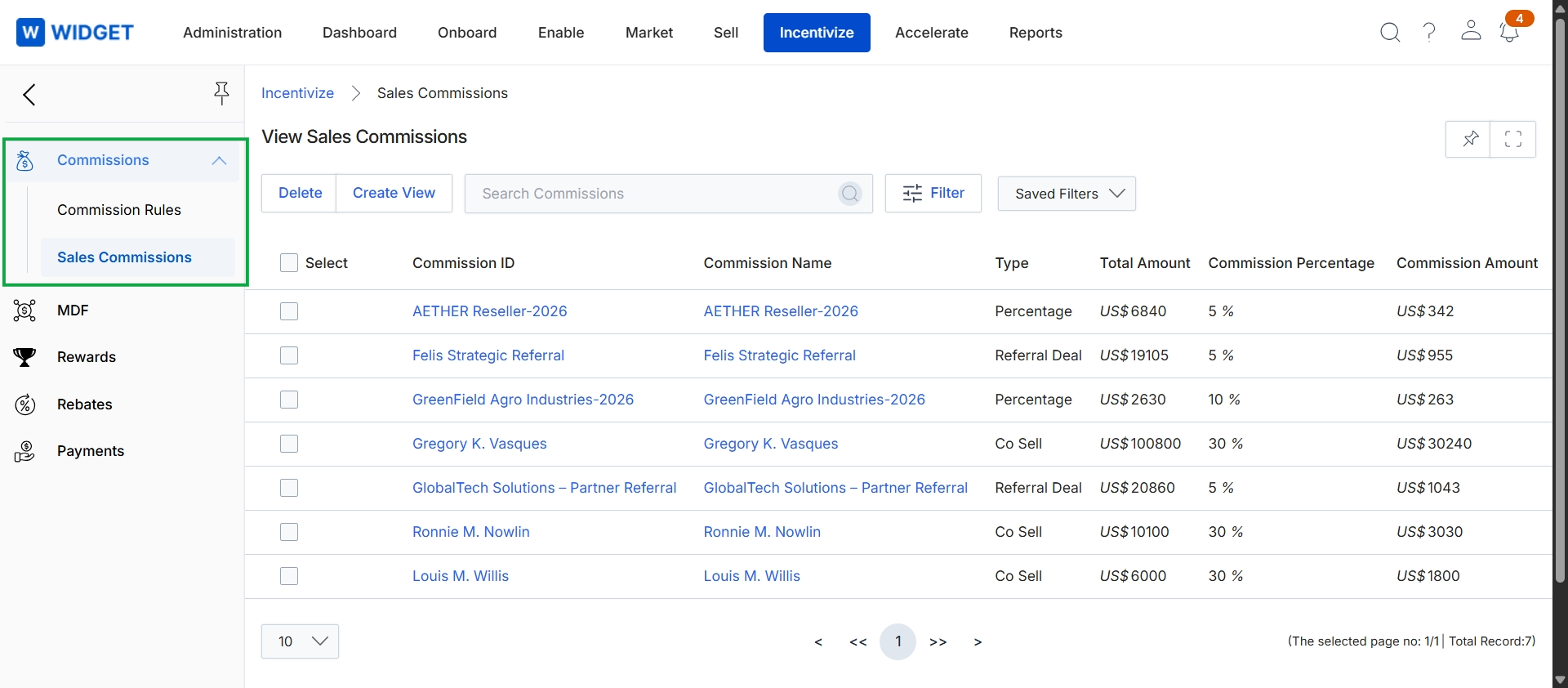This screenshot has height=688, width=1568.
Task: Open Gregory K. Vasques Commission Name link
Action: pyautogui.click(x=771, y=444)
